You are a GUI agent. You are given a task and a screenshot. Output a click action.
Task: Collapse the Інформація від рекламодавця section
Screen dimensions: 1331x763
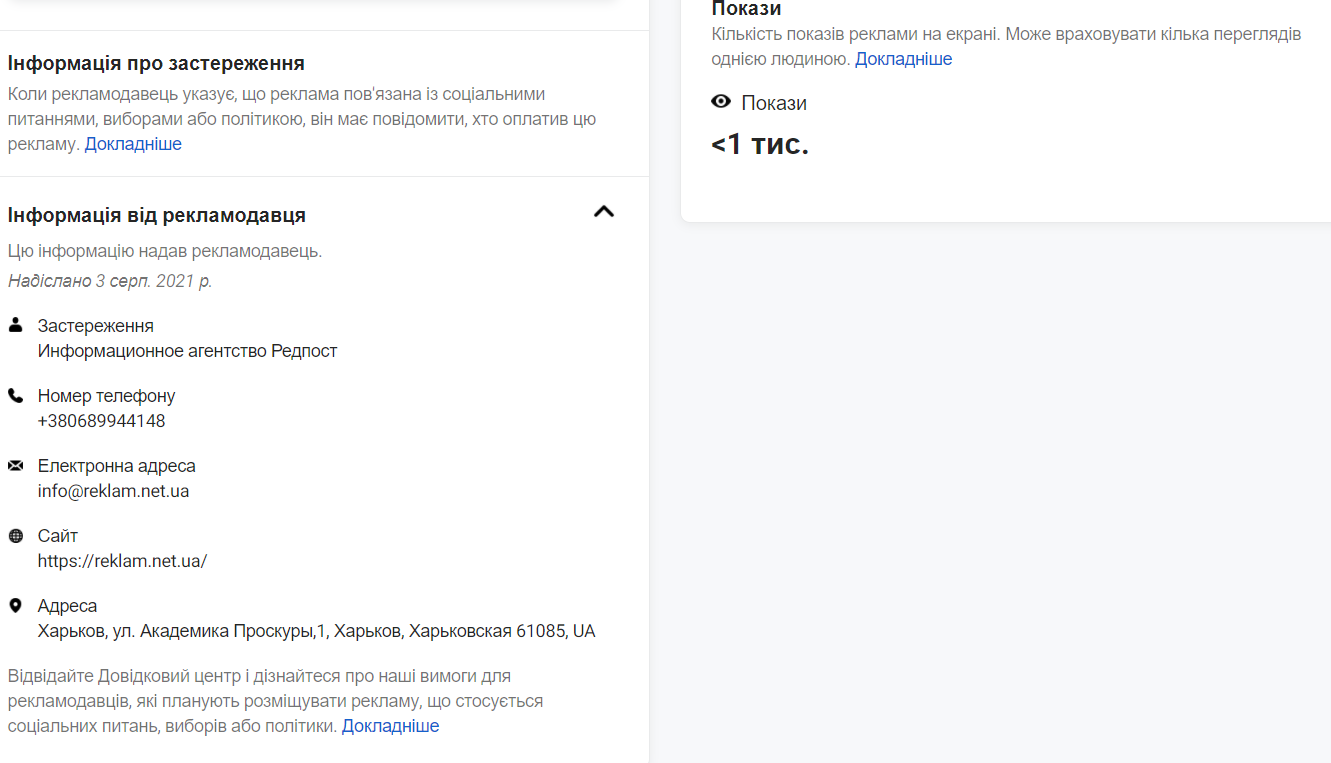(604, 212)
